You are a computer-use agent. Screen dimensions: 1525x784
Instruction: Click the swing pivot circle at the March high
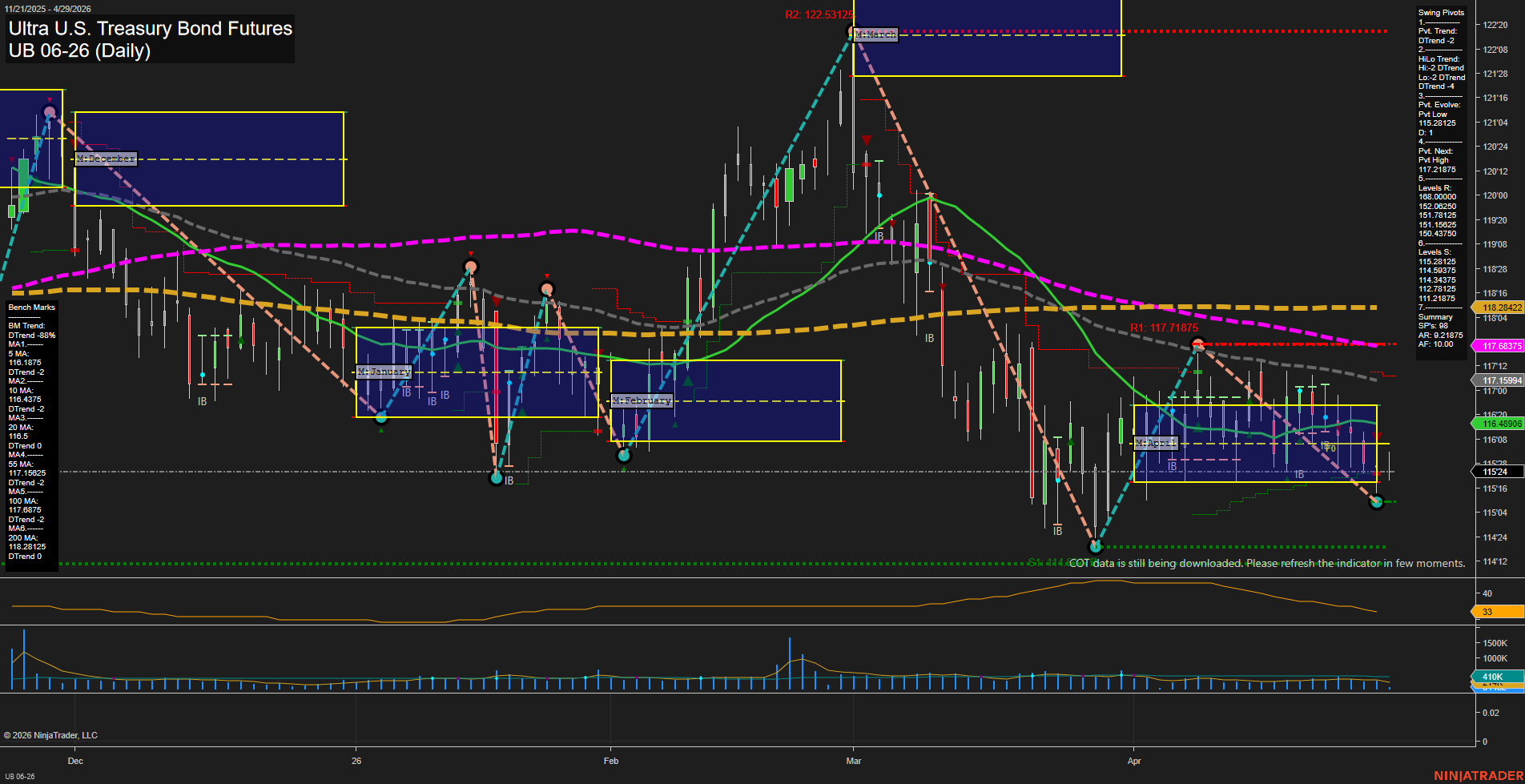click(853, 32)
